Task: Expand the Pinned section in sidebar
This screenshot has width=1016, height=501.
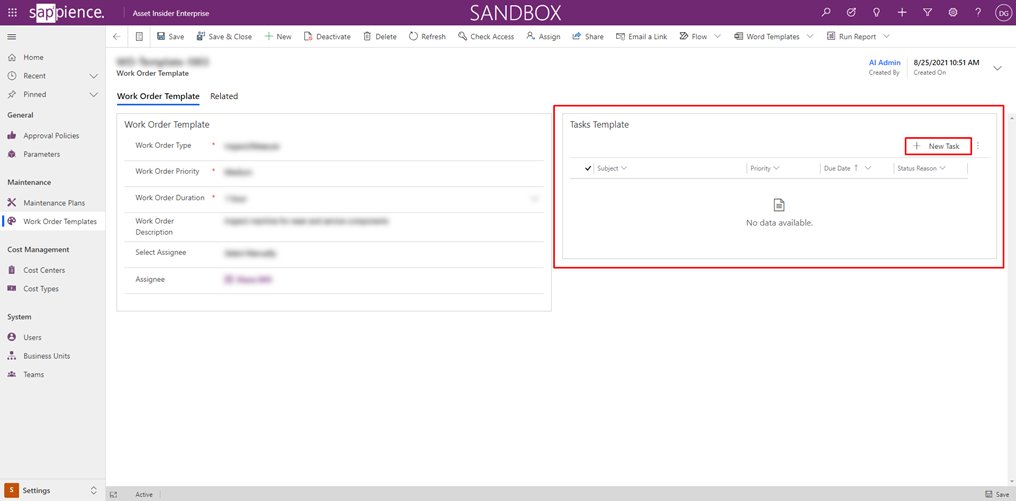Action: coord(94,95)
